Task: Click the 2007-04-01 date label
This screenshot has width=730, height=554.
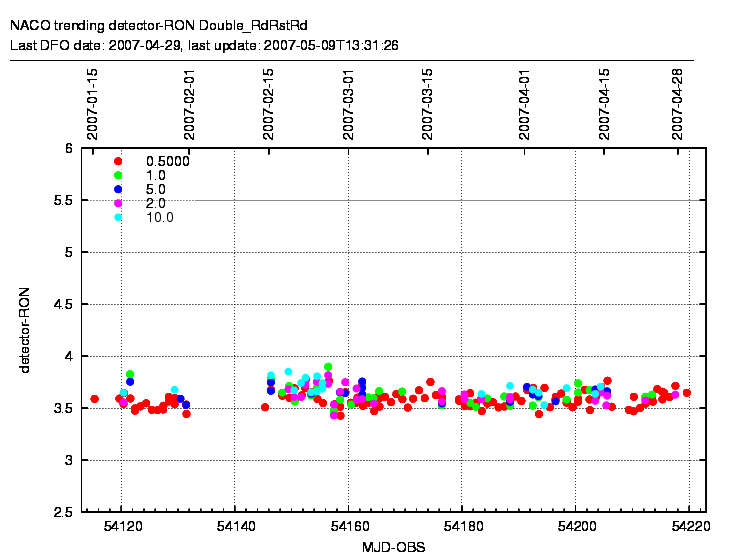Action: (x=524, y=103)
